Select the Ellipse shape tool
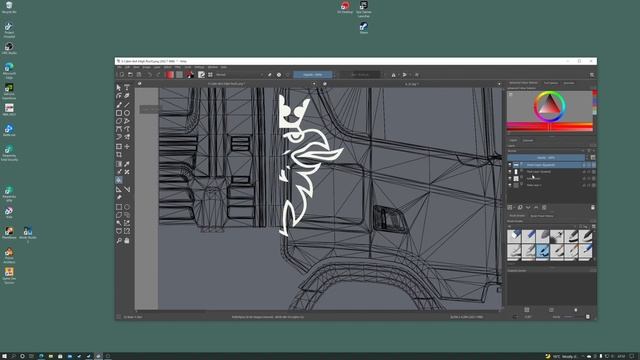The image size is (640, 360). [x=127, y=113]
